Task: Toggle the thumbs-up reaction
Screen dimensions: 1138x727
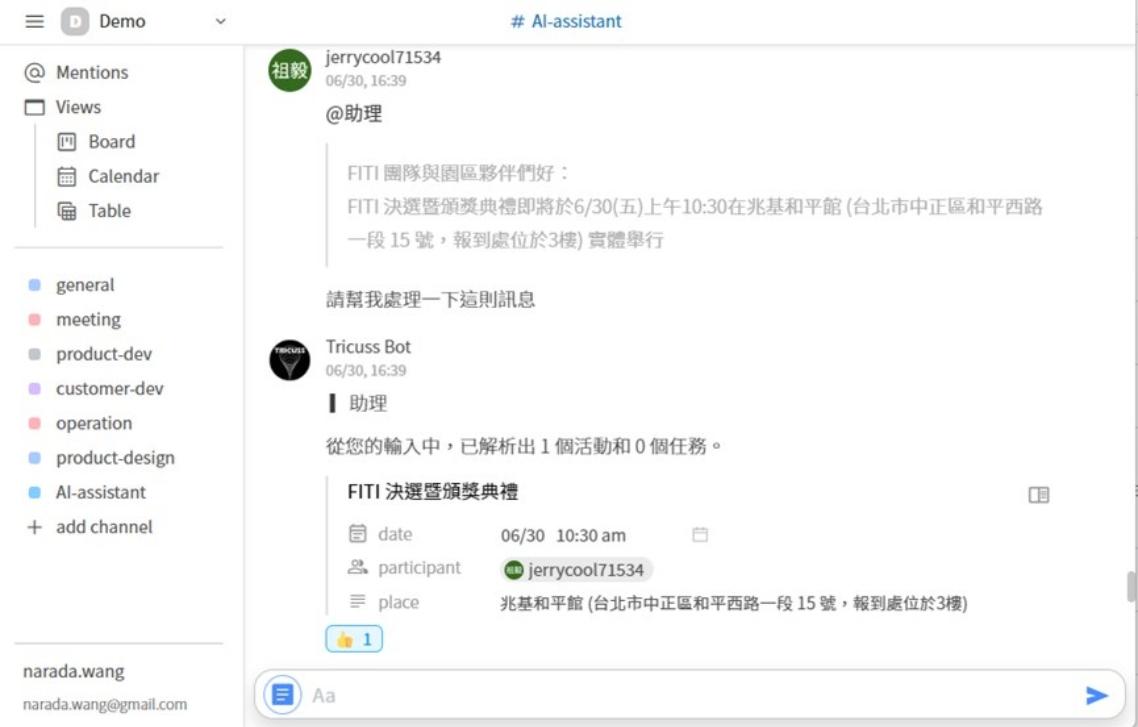Action: (x=353, y=639)
